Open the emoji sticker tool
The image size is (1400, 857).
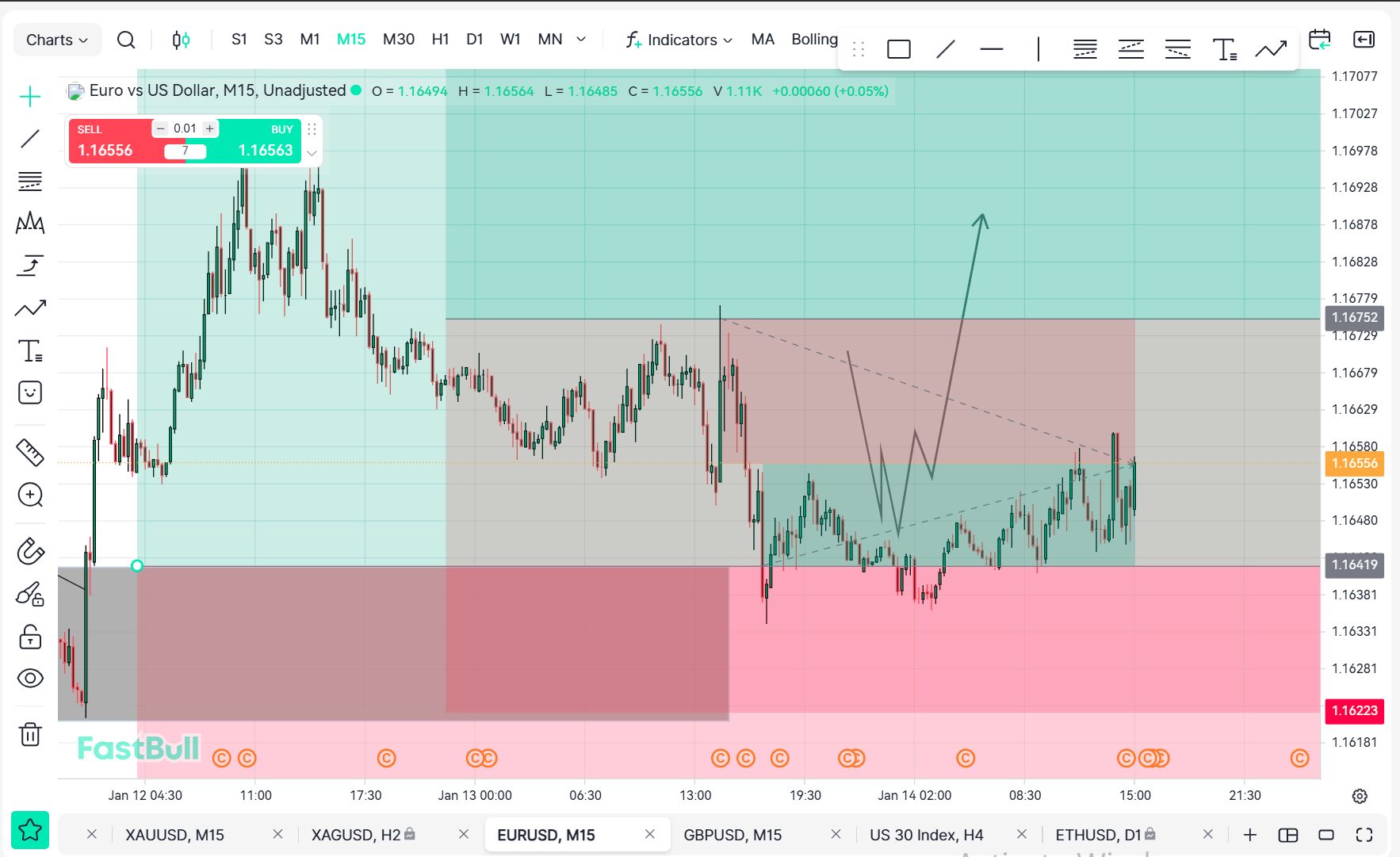30,392
